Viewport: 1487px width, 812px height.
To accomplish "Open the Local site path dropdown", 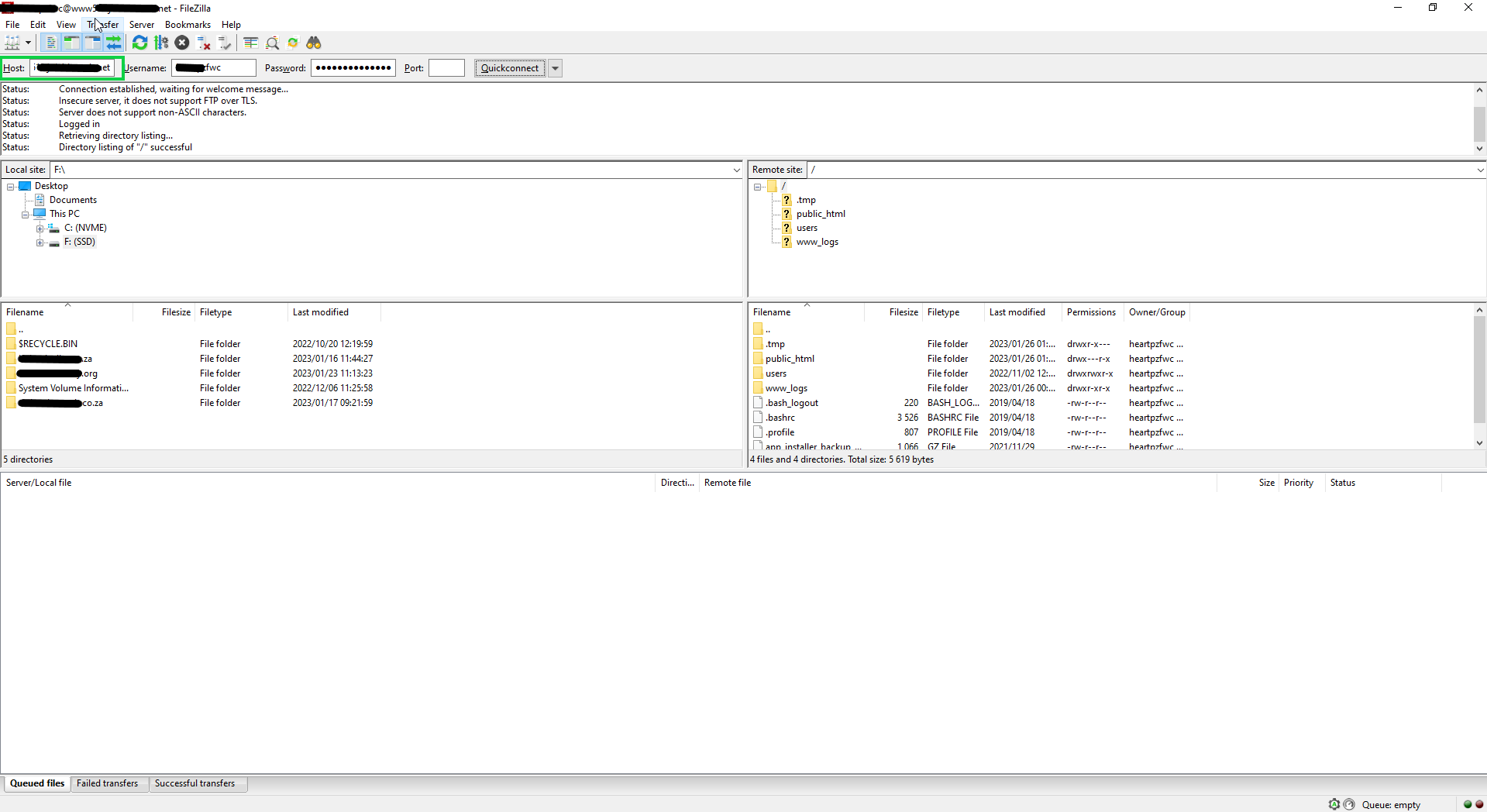I will point(736,170).
